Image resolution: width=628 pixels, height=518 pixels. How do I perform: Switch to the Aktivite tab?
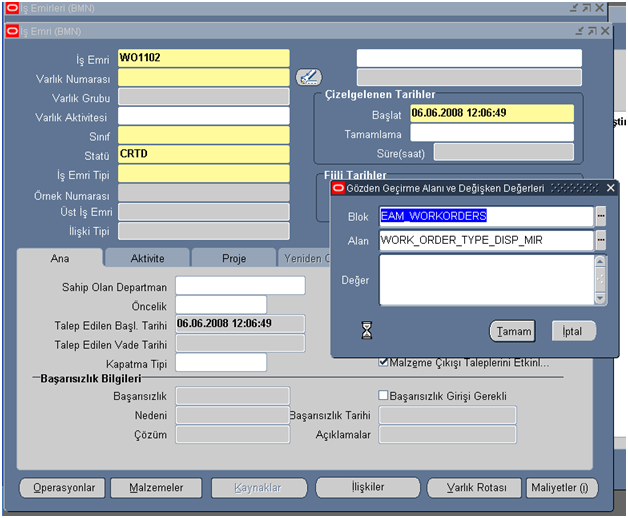(148, 258)
